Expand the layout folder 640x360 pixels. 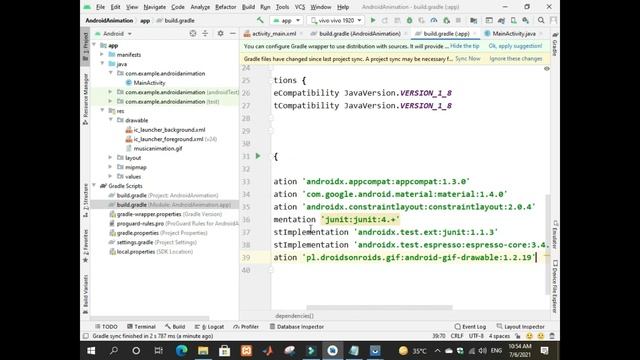tap(110, 158)
